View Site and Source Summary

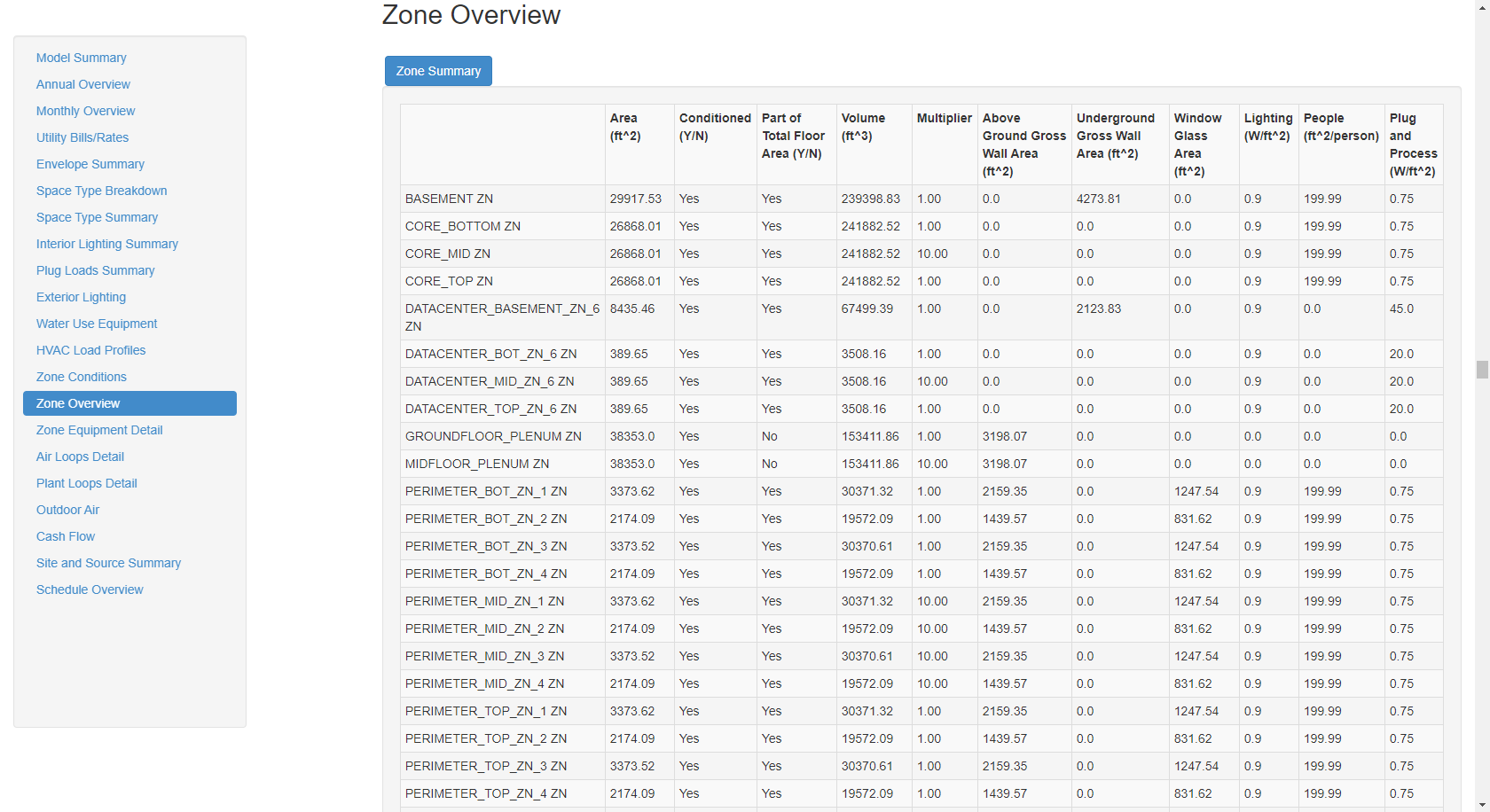tap(108, 563)
